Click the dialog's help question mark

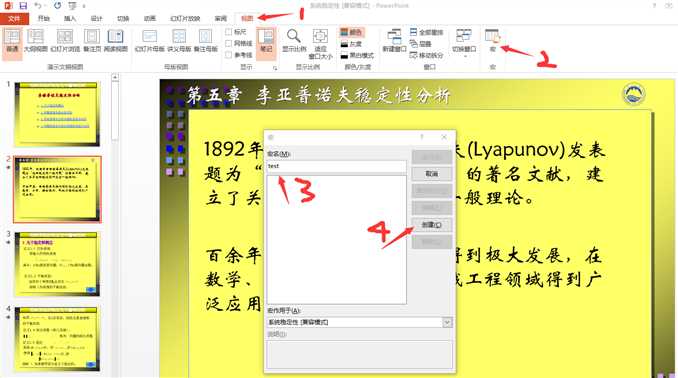422,137
